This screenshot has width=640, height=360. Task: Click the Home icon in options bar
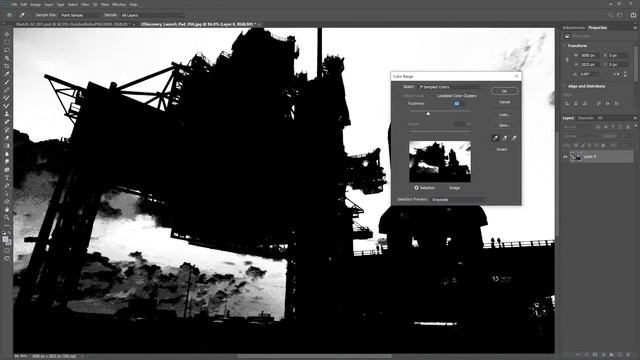(9, 15)
